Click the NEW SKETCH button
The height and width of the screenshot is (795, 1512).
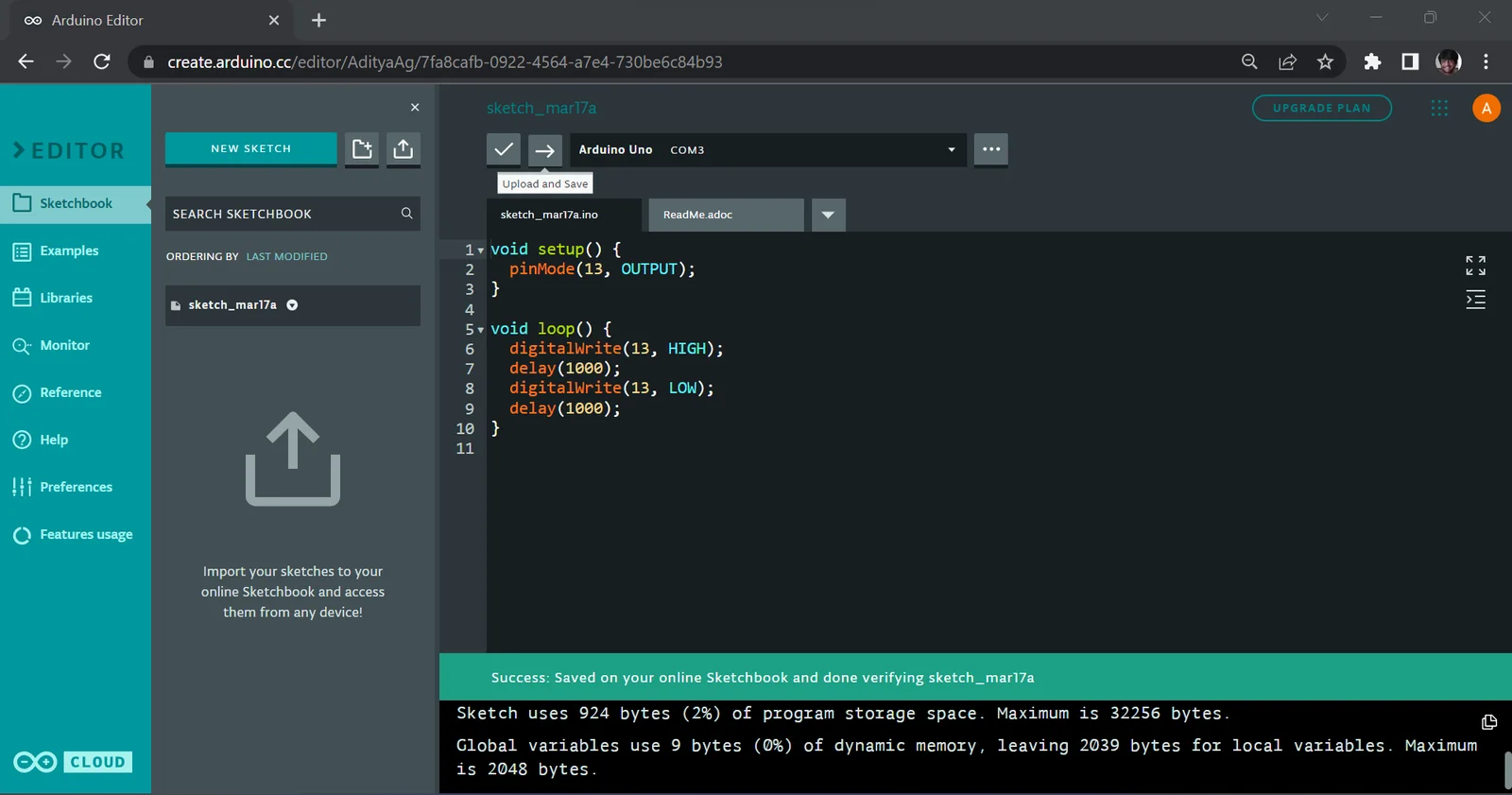[251, 148]
